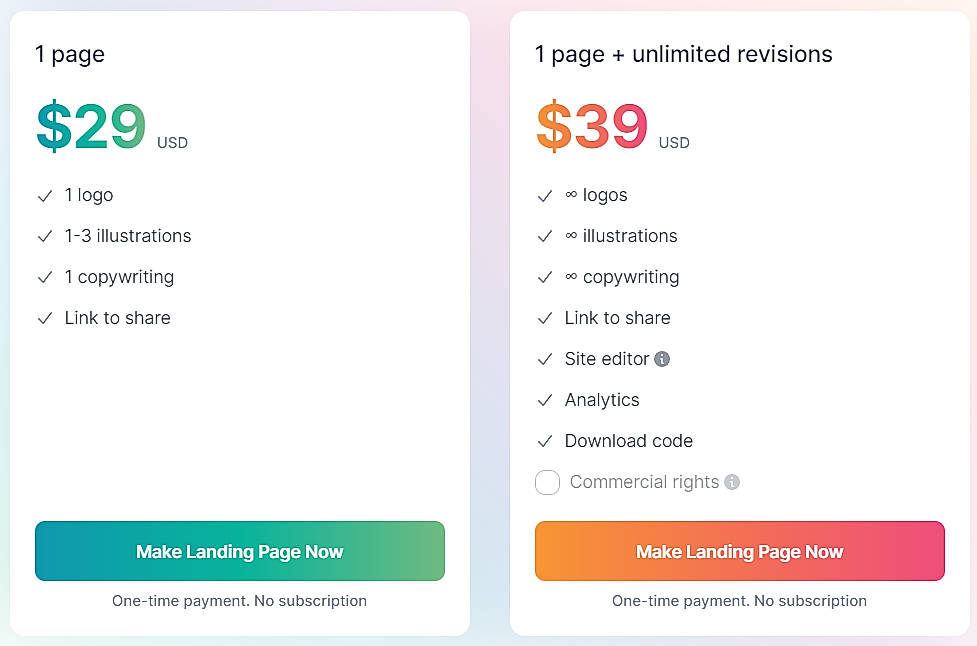Select the 1 page + unlimited revisions heading
The width and height of the screenshot is (977, 646).
click(683, 55)
